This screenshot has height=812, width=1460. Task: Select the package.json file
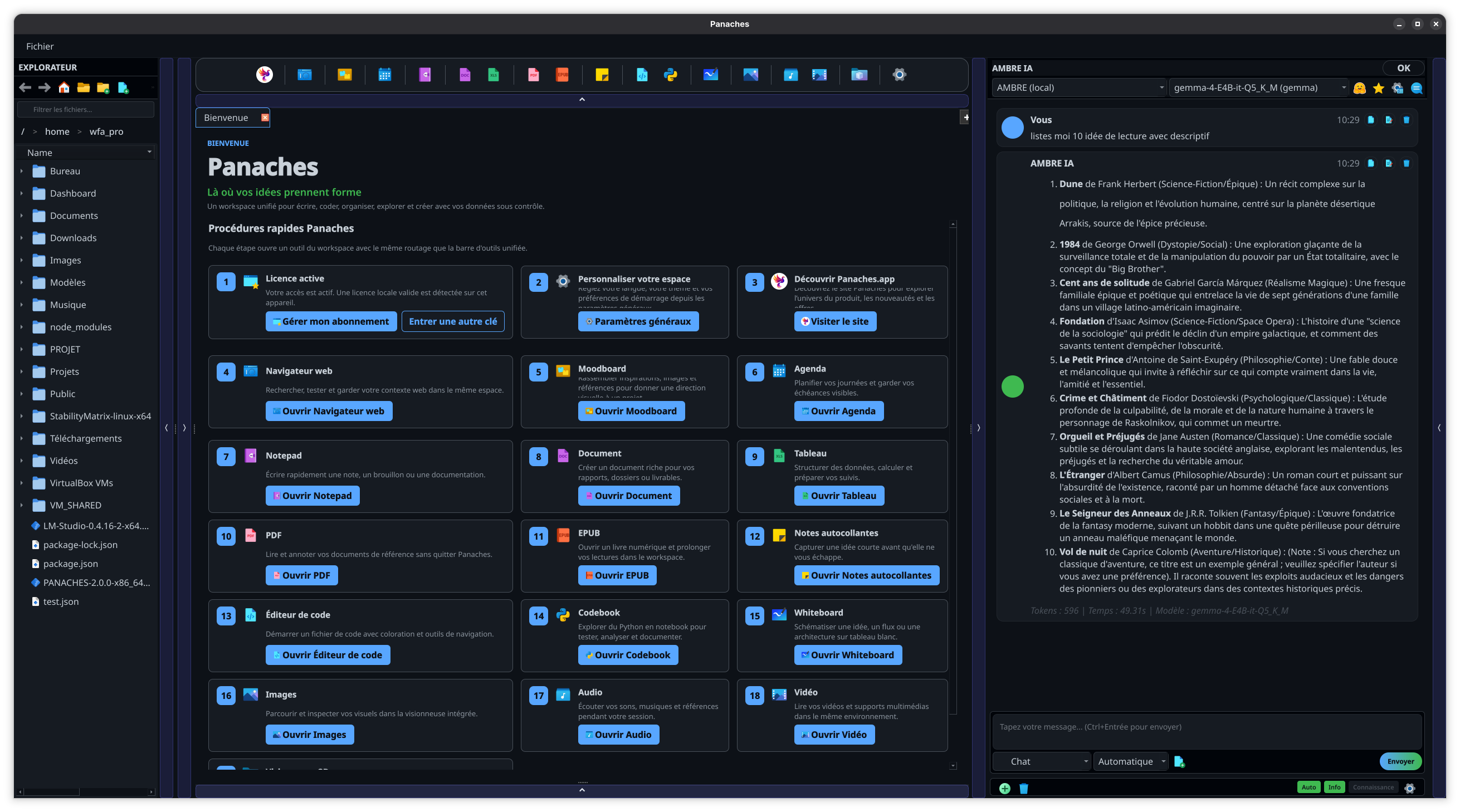(71, 563)
